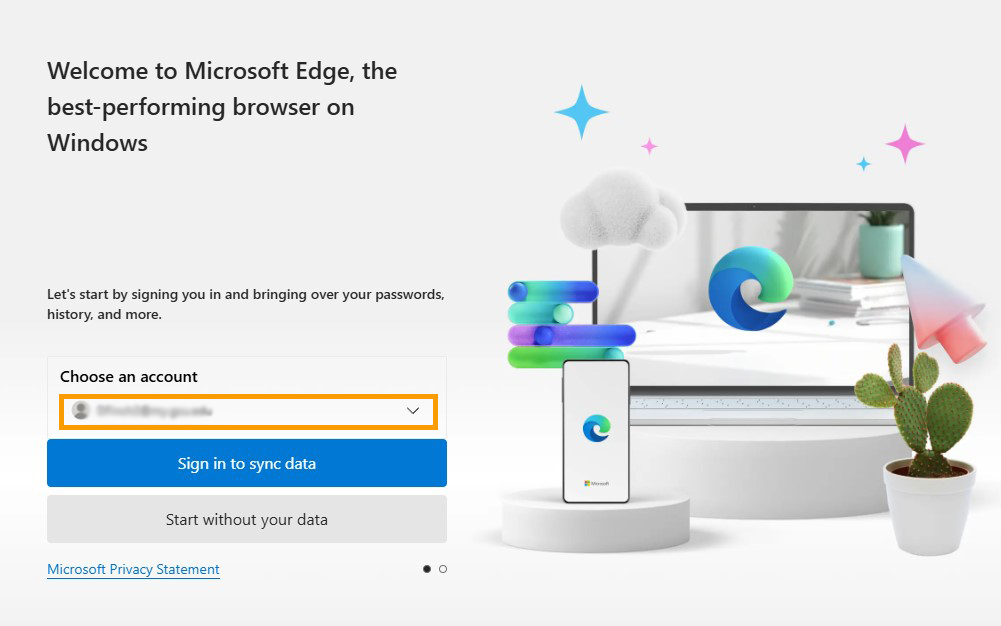1001x626 pixels.
Task: Click the profile avatar icon in account field
Action: tap(81, 411)
